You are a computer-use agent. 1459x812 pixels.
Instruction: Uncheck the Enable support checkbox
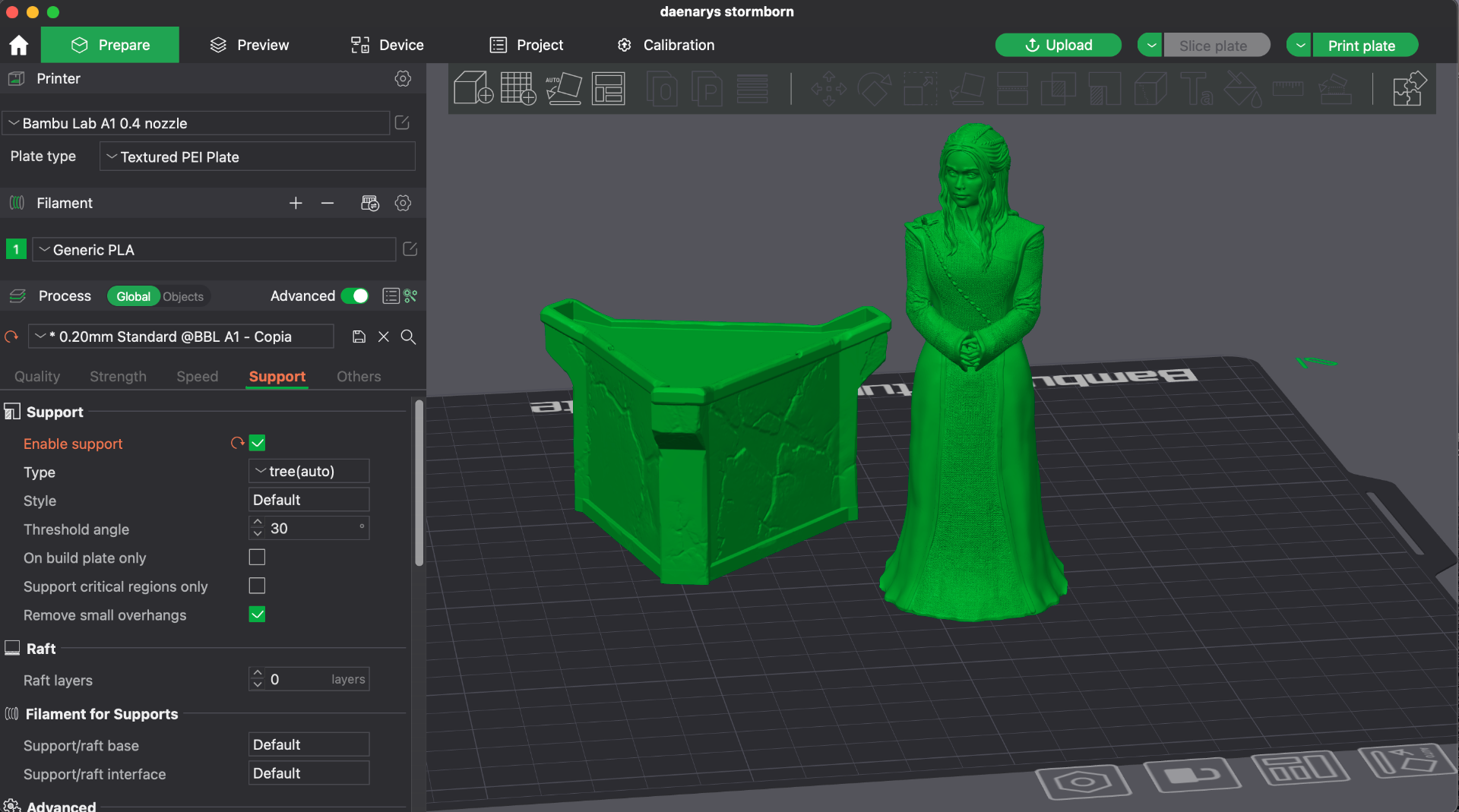pos(258,443)
